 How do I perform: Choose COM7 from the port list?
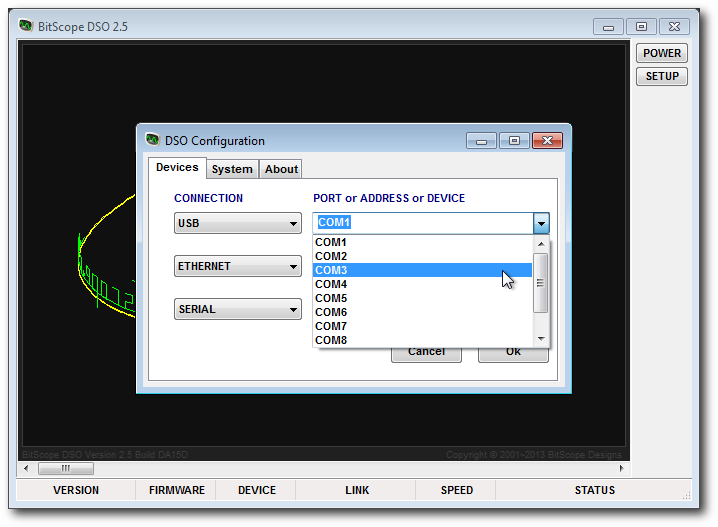point(423,326)
